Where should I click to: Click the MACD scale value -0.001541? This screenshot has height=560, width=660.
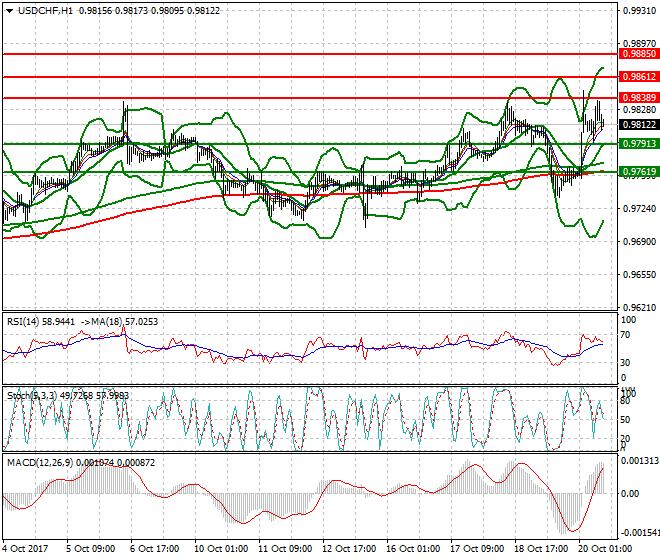click(640, 533)
